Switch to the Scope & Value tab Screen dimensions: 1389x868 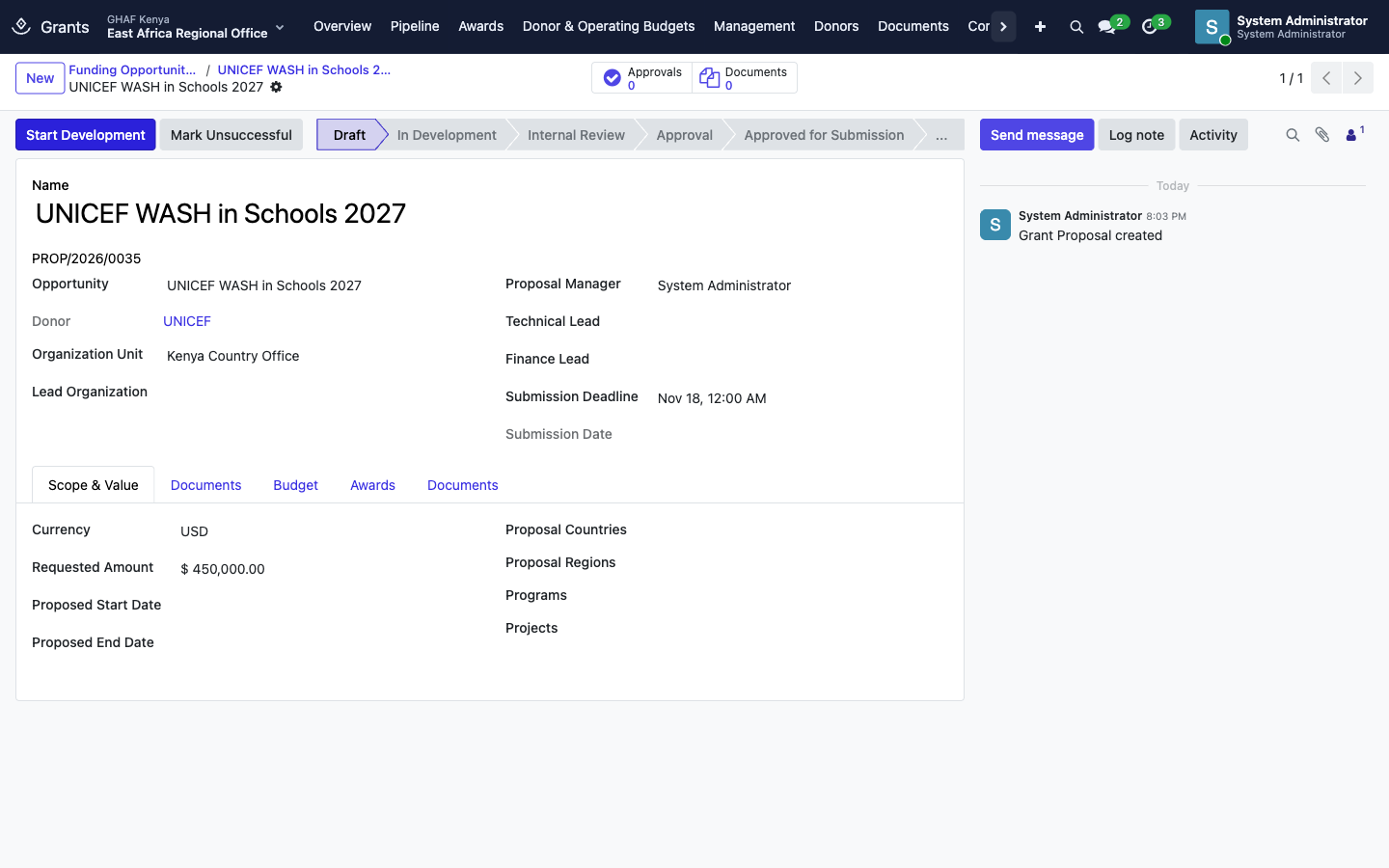pyautogui.click(x=94, y=485)
